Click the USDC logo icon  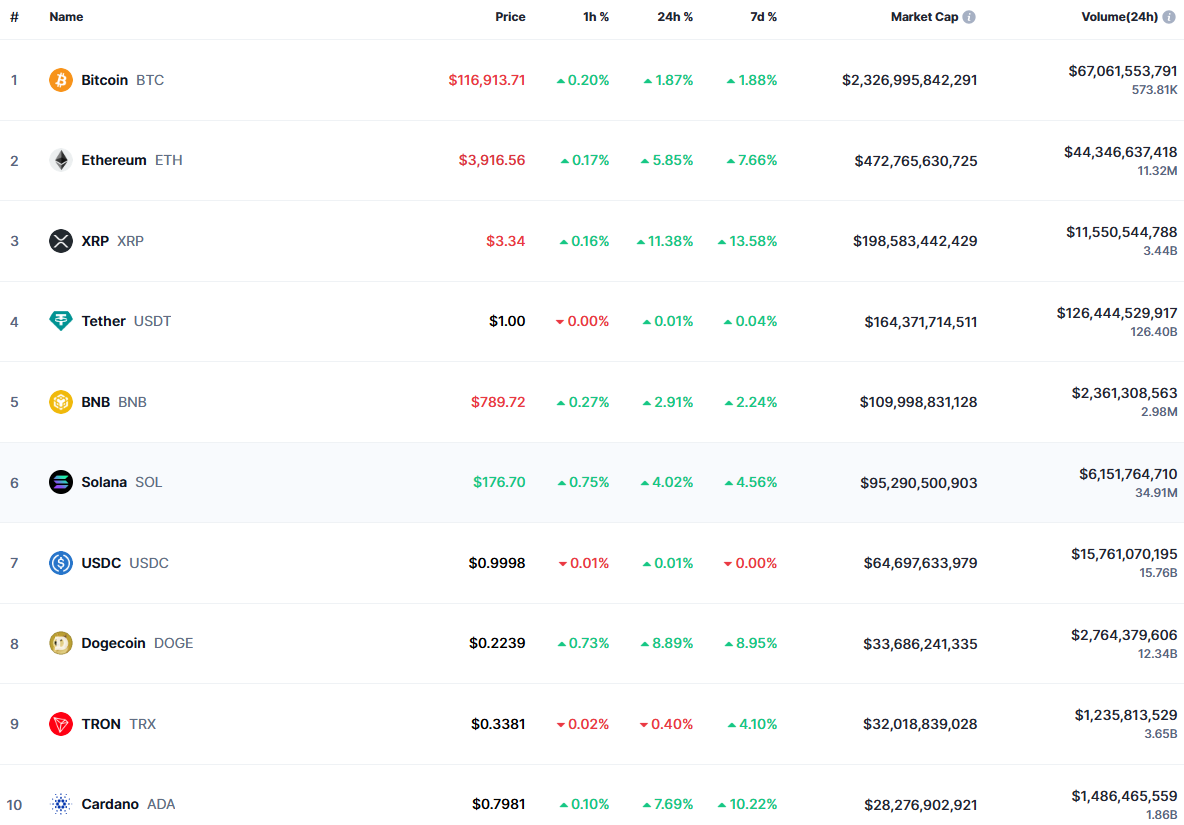(x=60, y=563)
